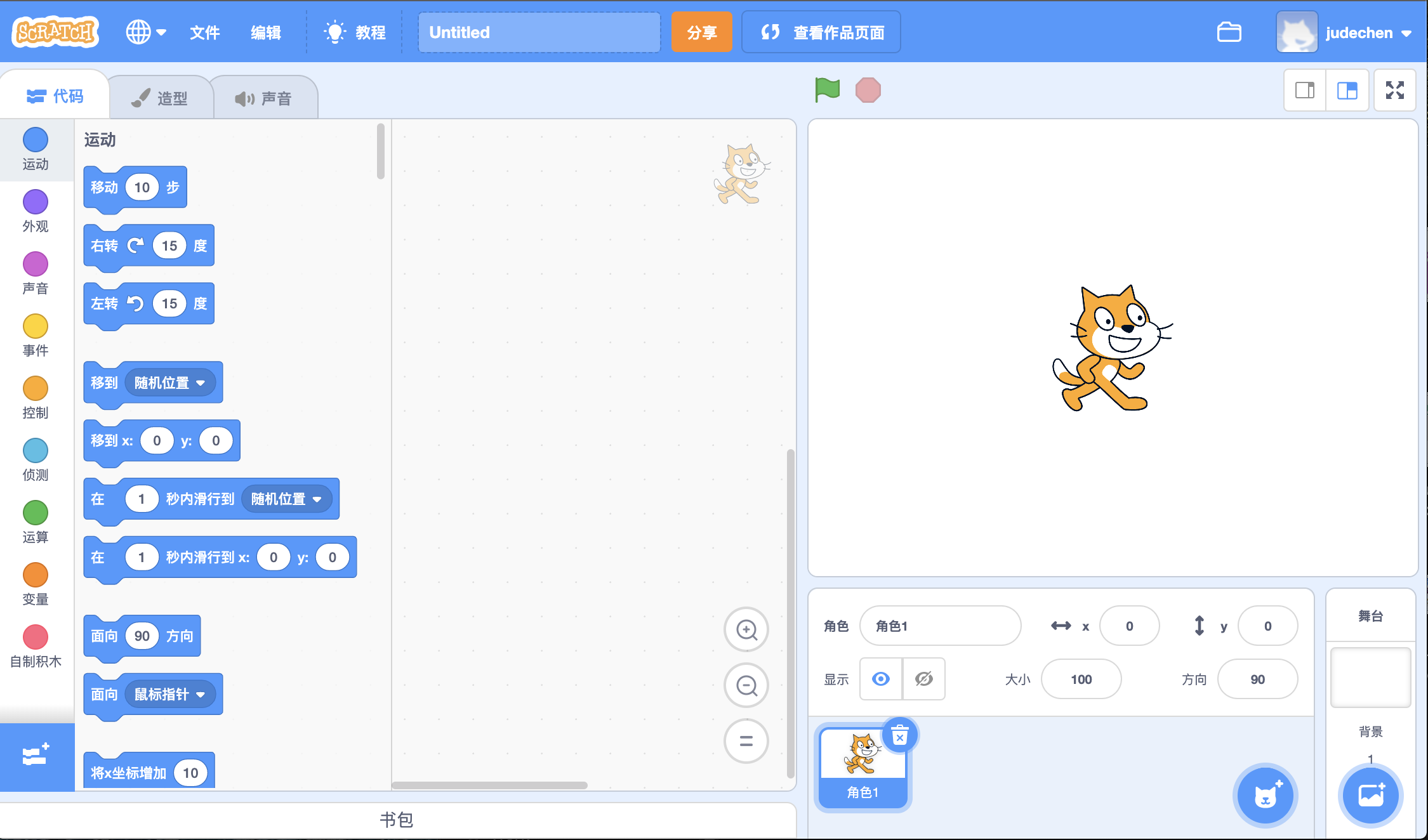Open the language globe menu
The width and height of the screenshot is (1428, 840).
pyautogui.click(x=146, y=32)
